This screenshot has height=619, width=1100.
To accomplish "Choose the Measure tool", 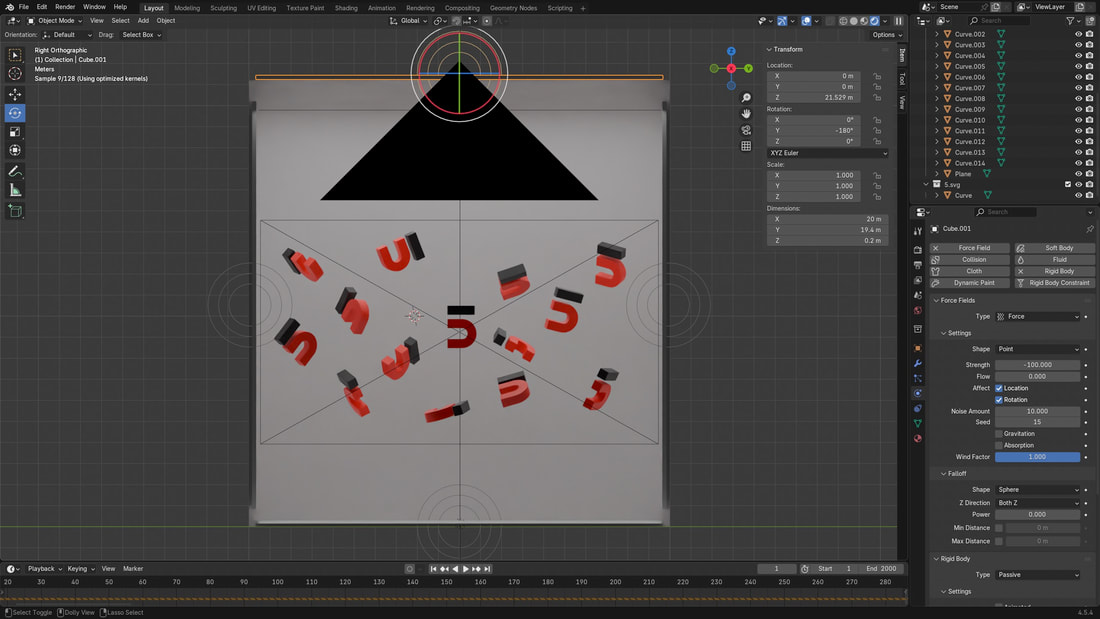I will (x=15, y=190).
